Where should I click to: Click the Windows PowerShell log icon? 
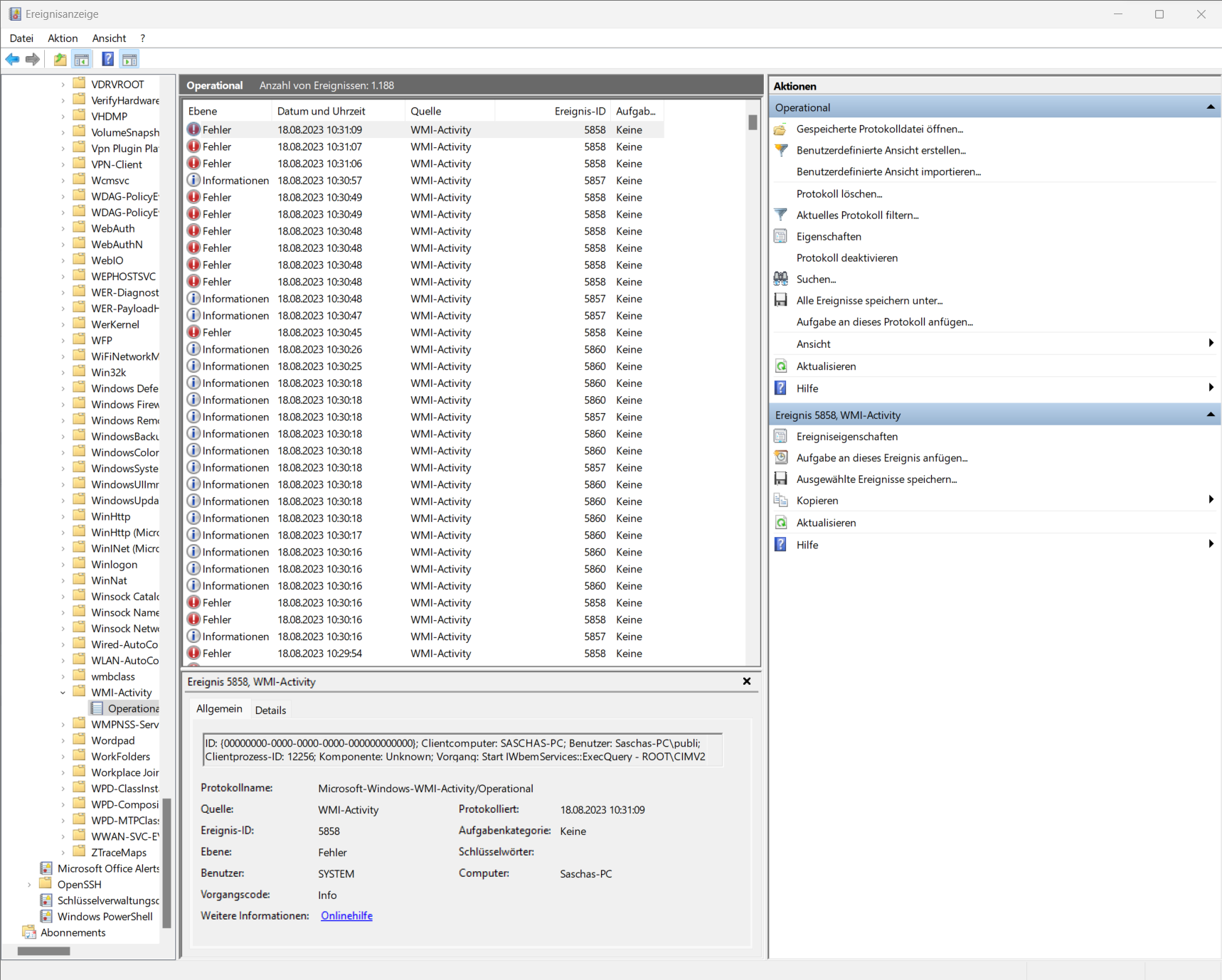pos(47,917)
